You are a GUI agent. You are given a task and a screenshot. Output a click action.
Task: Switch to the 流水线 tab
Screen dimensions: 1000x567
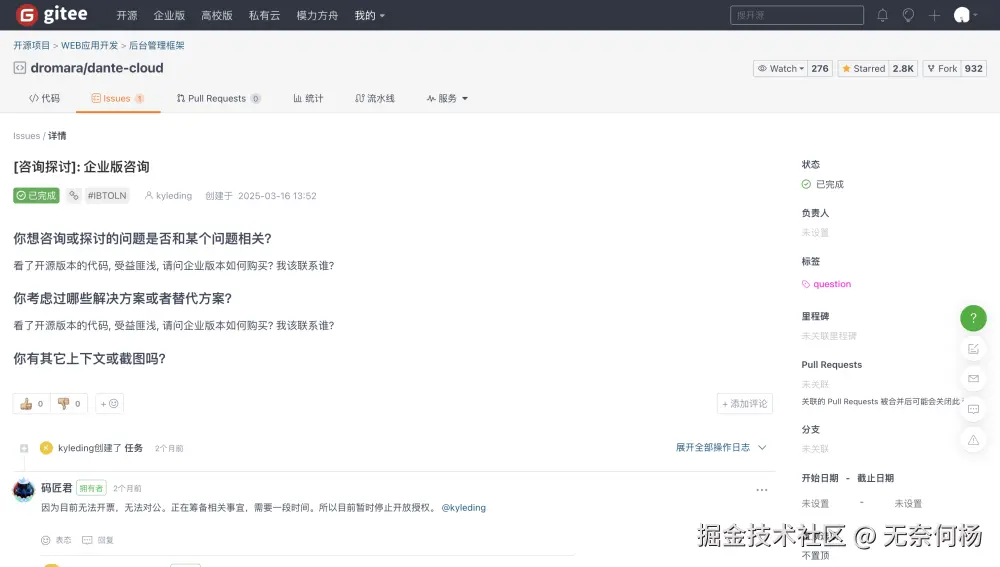pyautogui.click(x=375, y=98)
